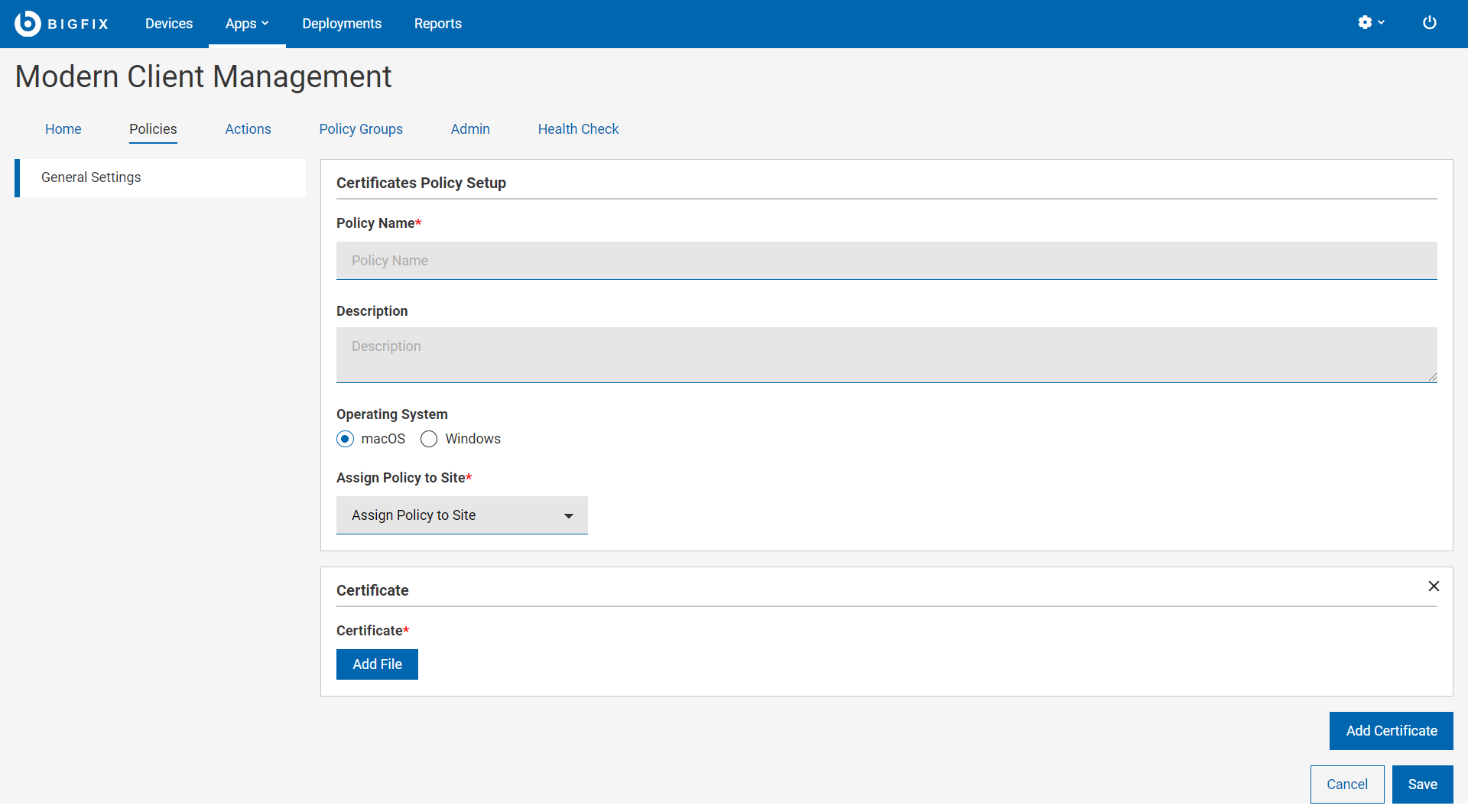This screenshot has width=1468, height=812.
Task: Click the Add File button
Action: coord(377,664)
